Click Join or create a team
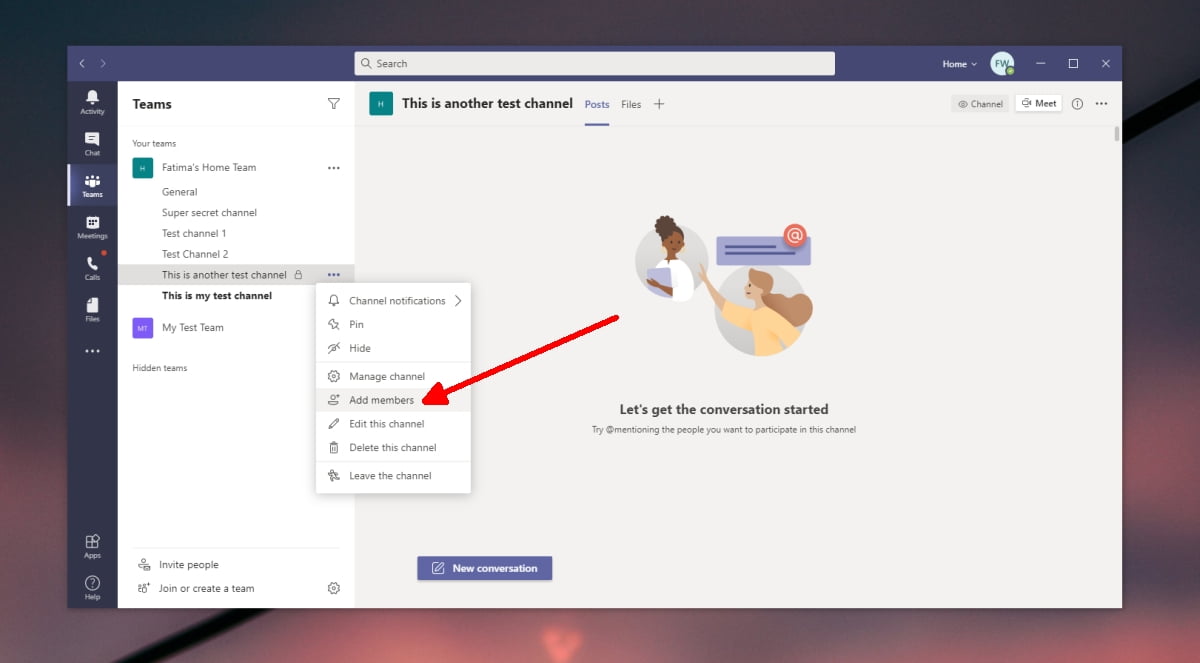 coord(196,589)
